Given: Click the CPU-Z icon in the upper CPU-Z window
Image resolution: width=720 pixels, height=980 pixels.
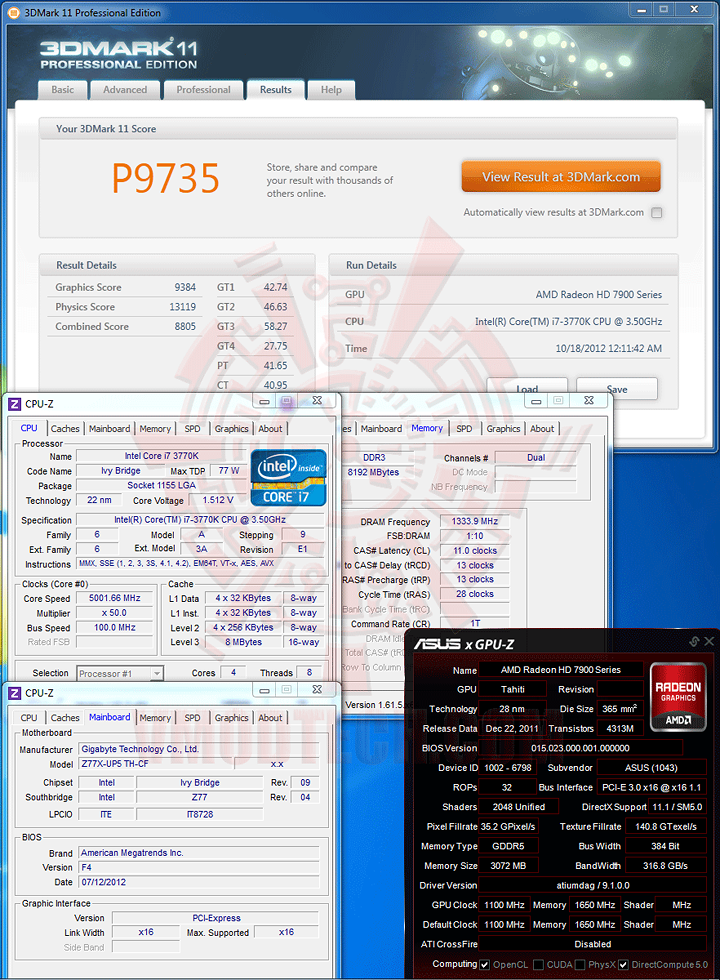Looking at the screenshot, I should (x=14, y=404).
